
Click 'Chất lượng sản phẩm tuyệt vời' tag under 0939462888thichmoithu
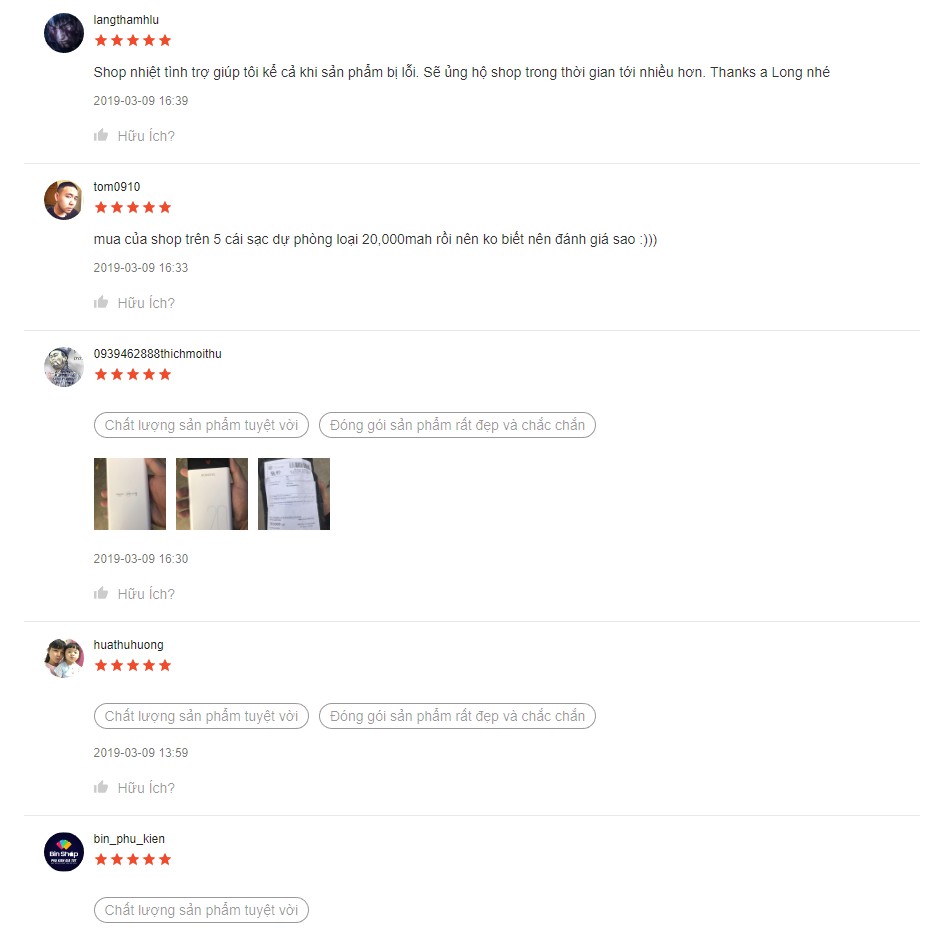(201, 425)
